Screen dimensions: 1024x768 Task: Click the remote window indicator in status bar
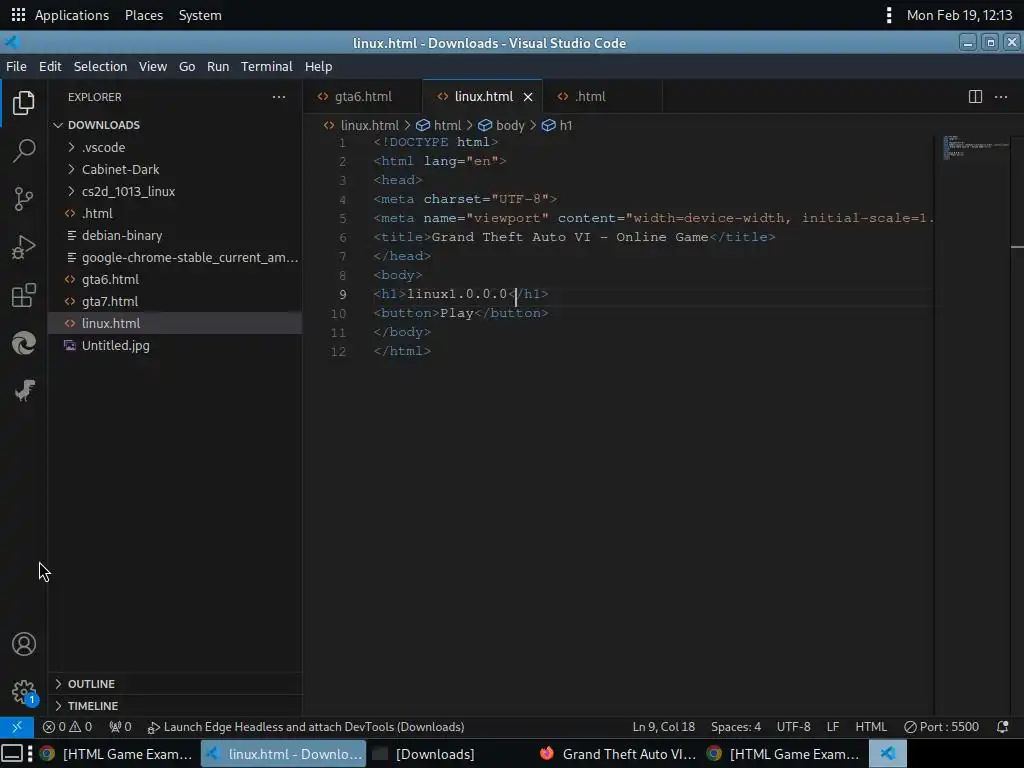17,727
